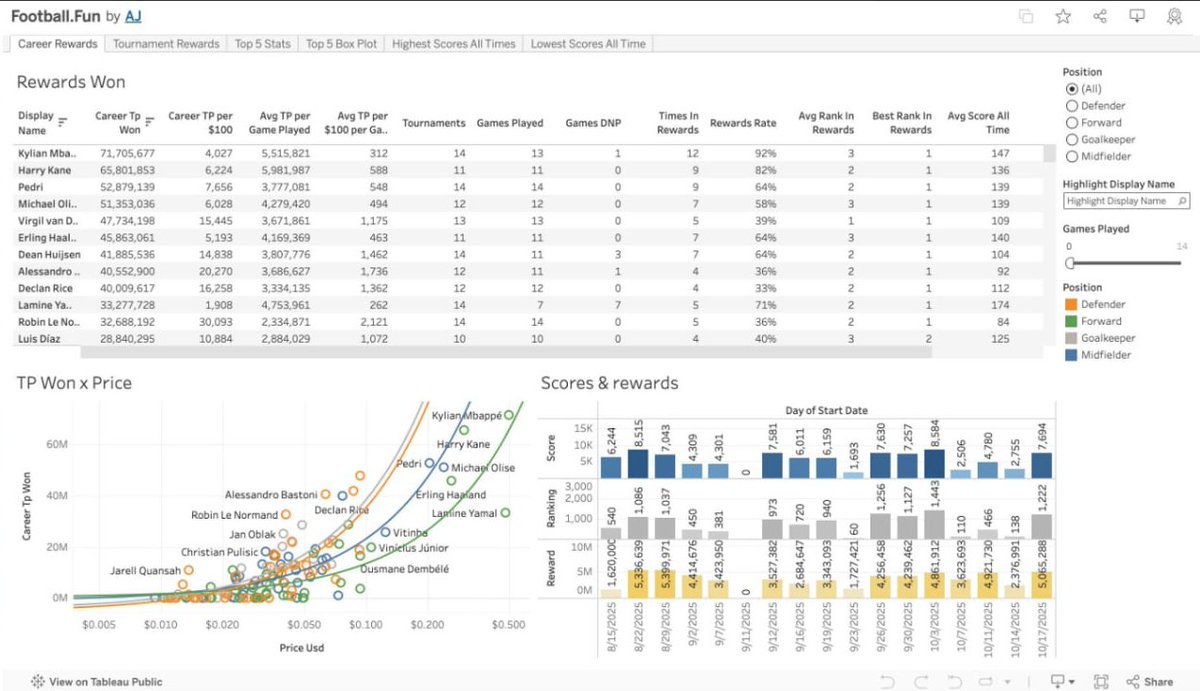Favorite this viz with the star icon
Screen dimensions: 1200x691
(x=1063, y=16)
